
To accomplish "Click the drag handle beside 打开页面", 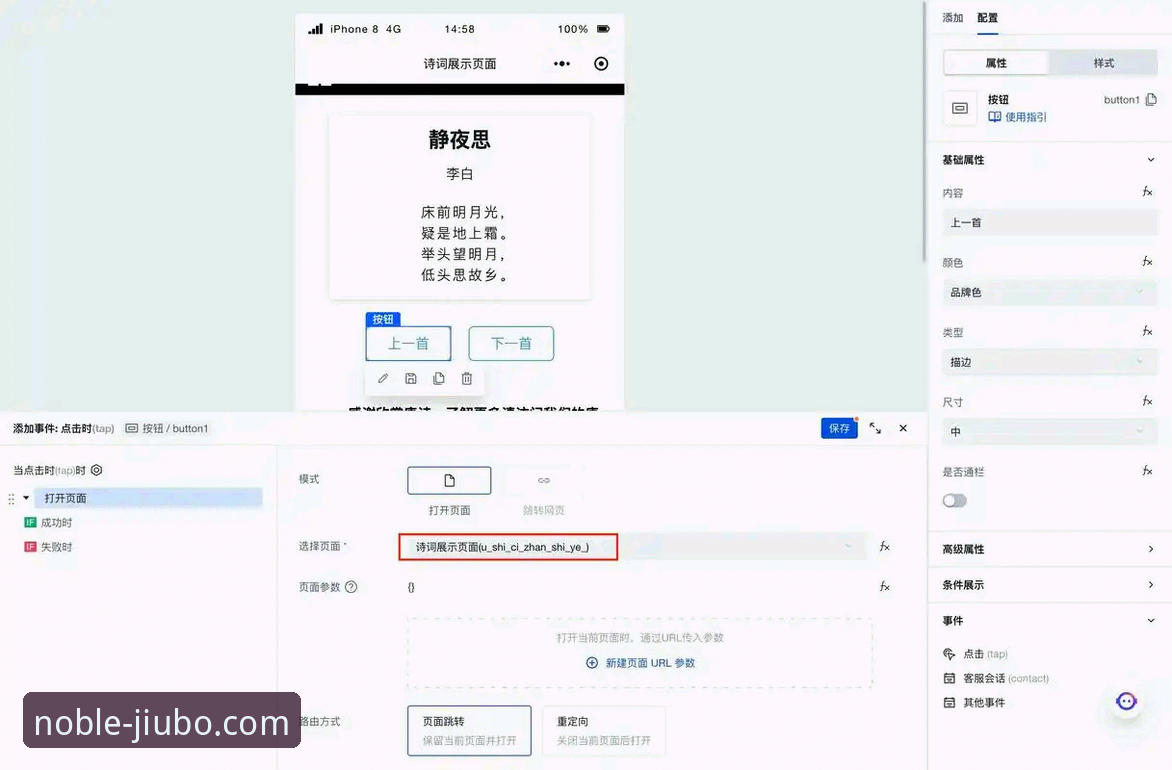I will (11, 499).
